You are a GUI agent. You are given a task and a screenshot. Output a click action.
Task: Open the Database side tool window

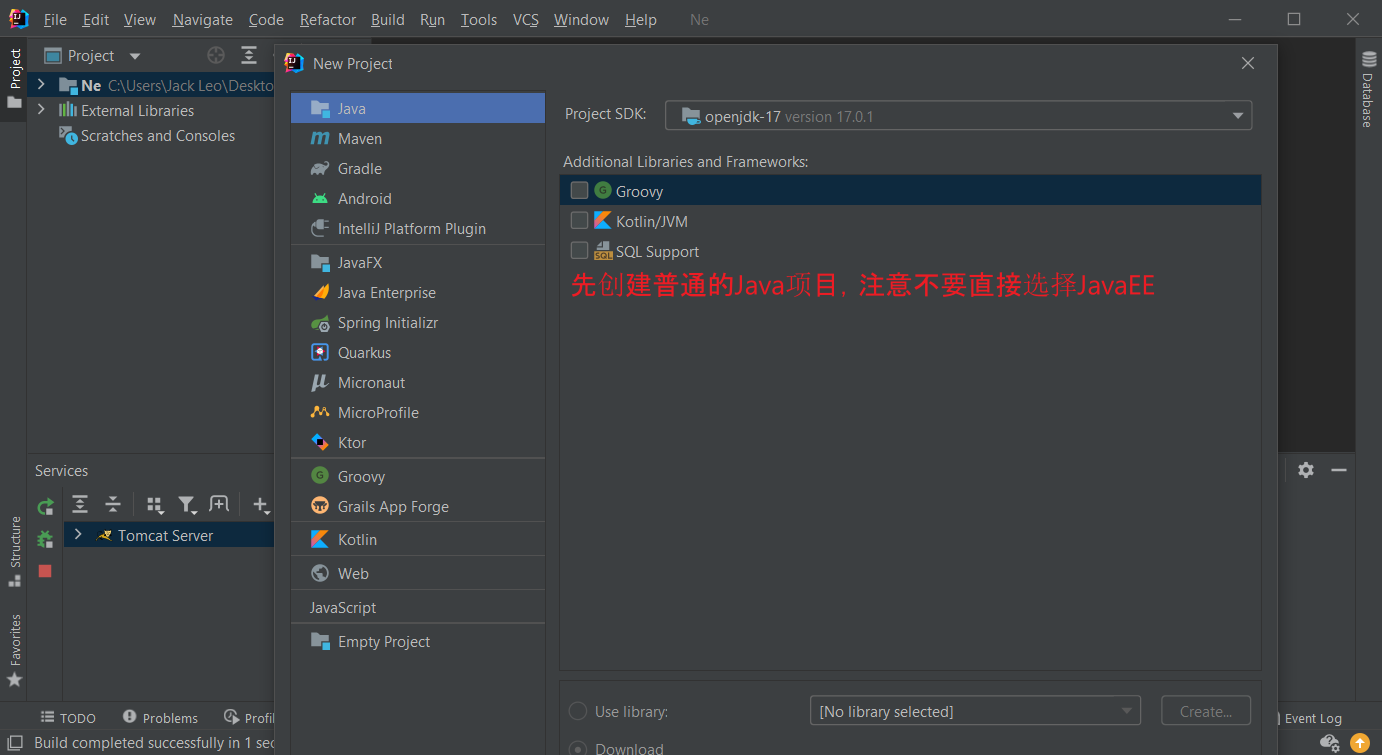(1368, 88)
